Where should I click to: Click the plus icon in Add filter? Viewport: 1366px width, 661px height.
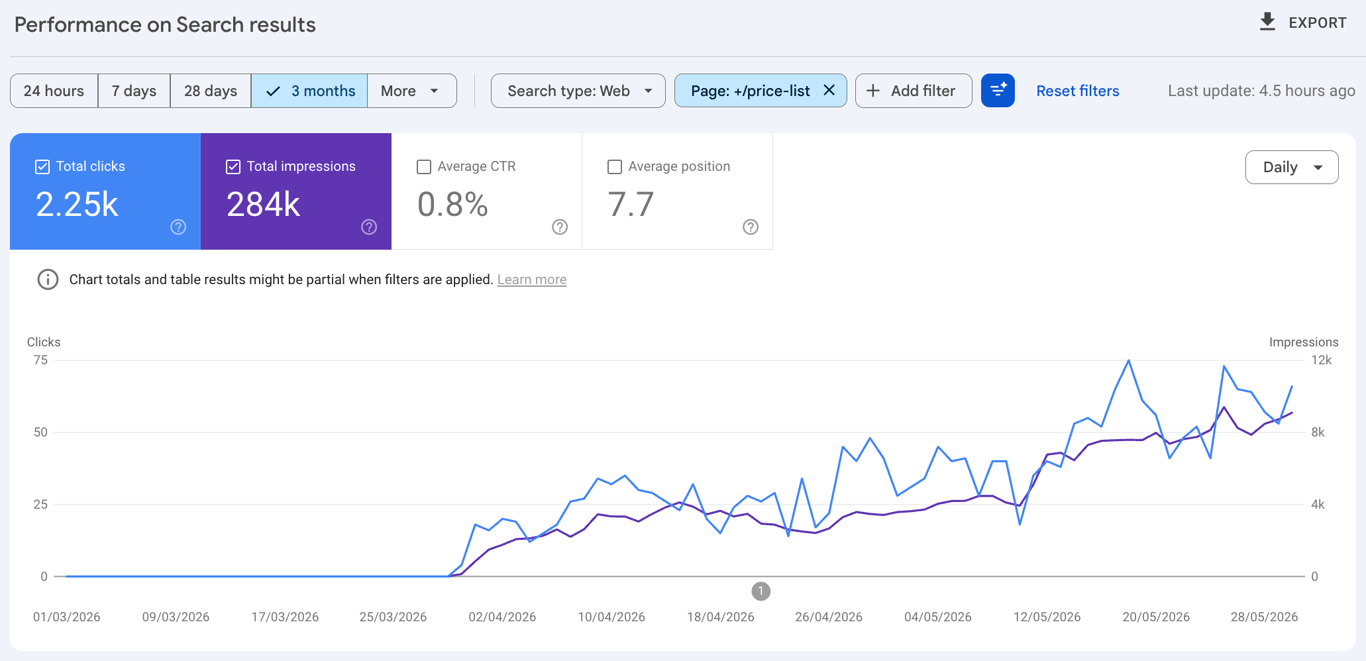(873, 91)
